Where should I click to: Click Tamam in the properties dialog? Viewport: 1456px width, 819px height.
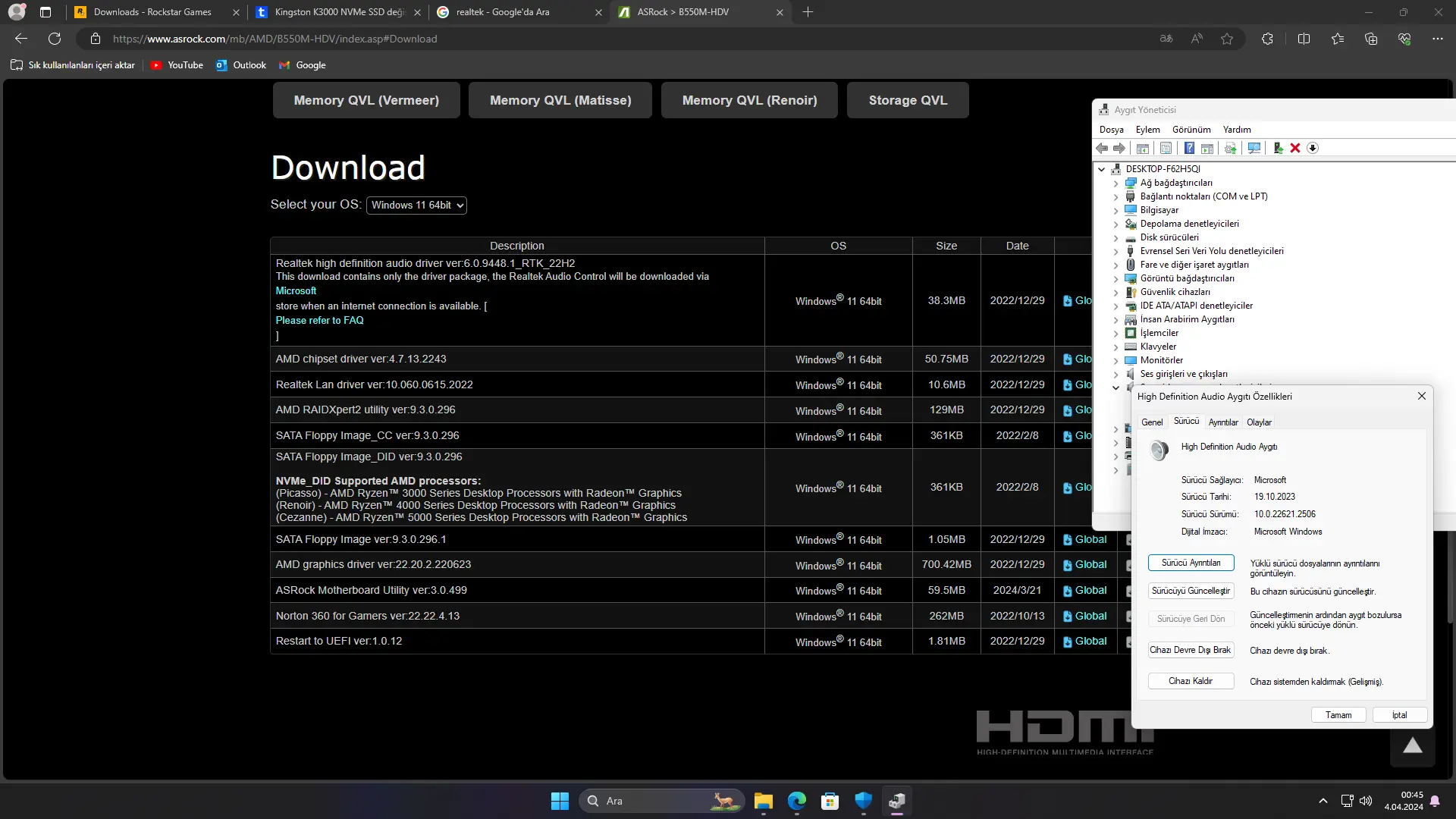[1338, 716]
